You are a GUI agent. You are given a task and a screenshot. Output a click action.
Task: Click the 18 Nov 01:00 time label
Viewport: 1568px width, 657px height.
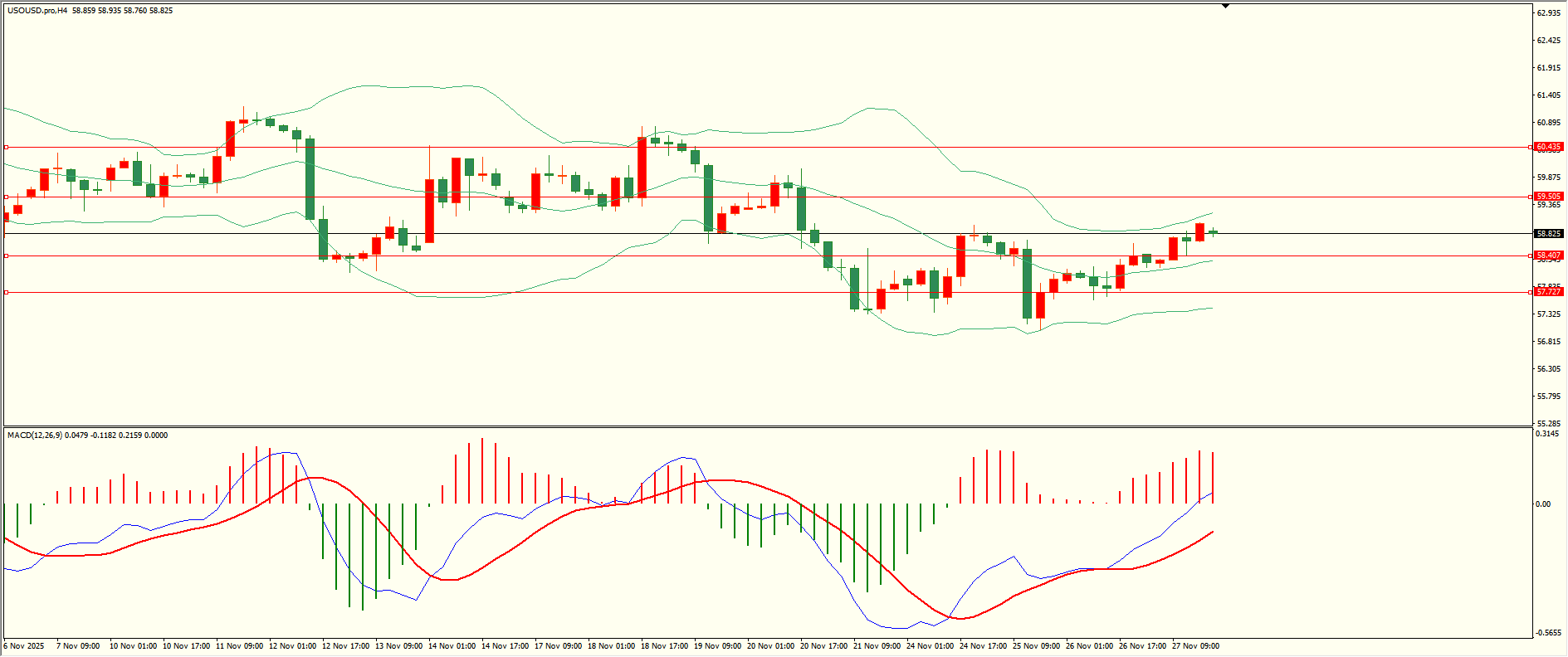click(611, 646)
